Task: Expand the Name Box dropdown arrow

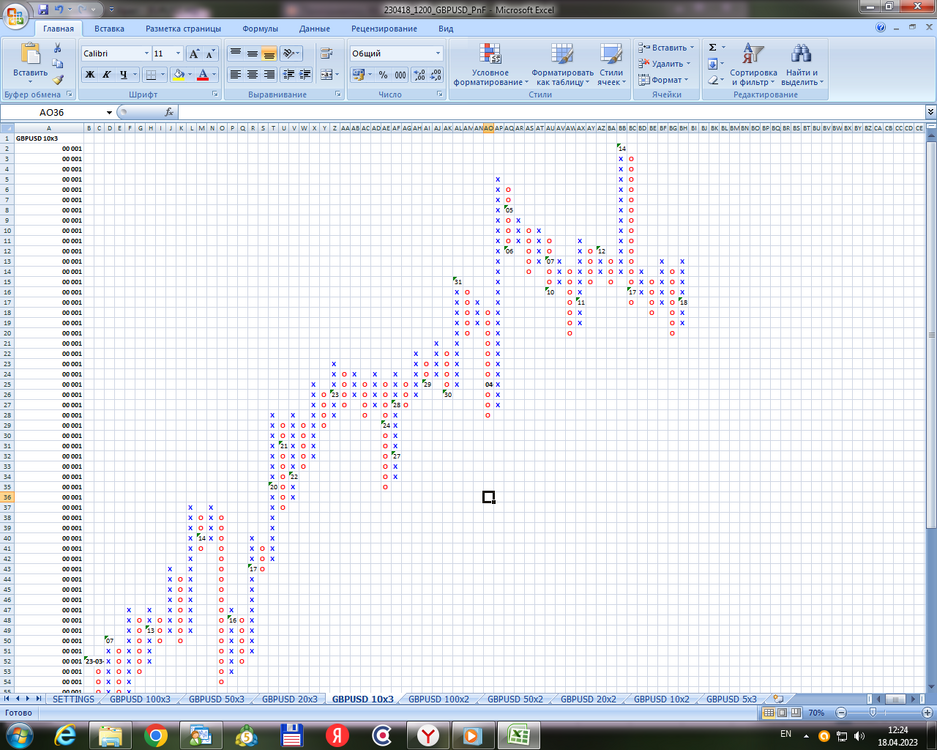Action: pyautogui.click(x=109, y=112)
